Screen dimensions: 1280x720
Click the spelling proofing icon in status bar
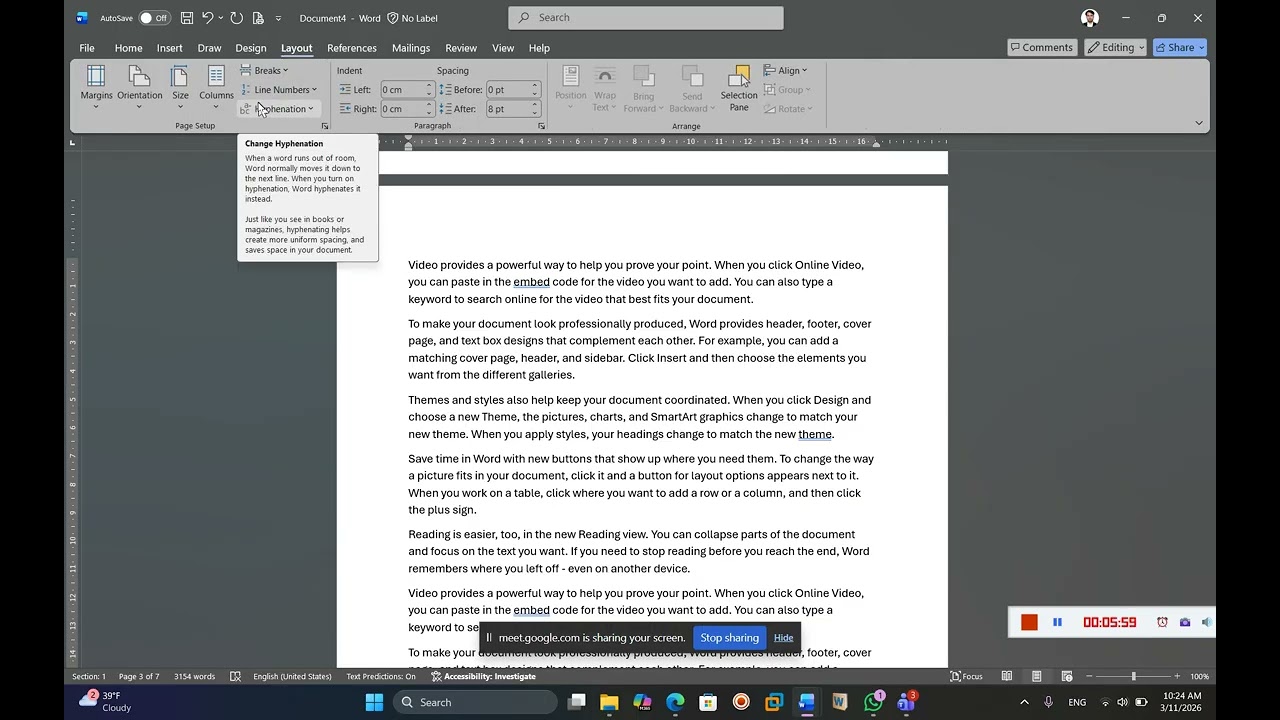click(x=235, y=676)
